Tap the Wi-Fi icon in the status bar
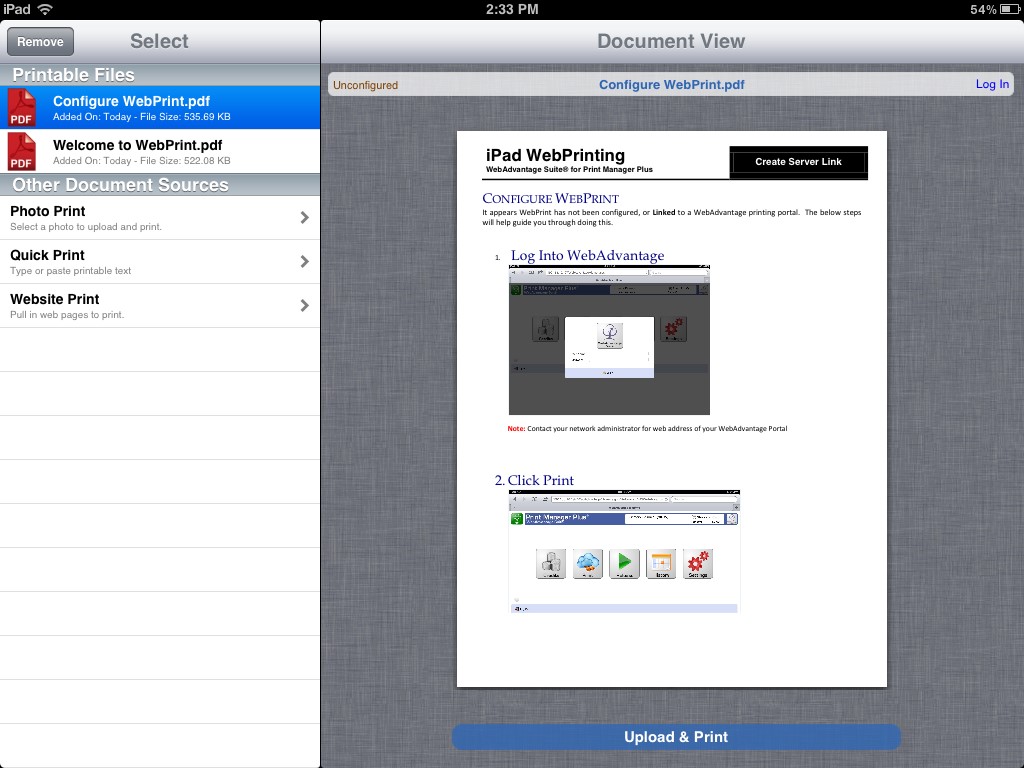 pos(45,9)
